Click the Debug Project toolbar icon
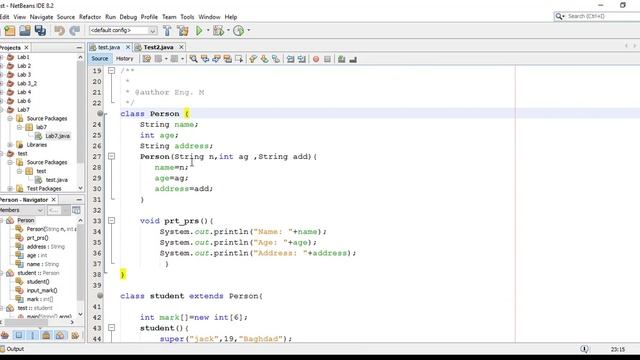Viewport: 640px width, 360px height. [x=218, y=31]
